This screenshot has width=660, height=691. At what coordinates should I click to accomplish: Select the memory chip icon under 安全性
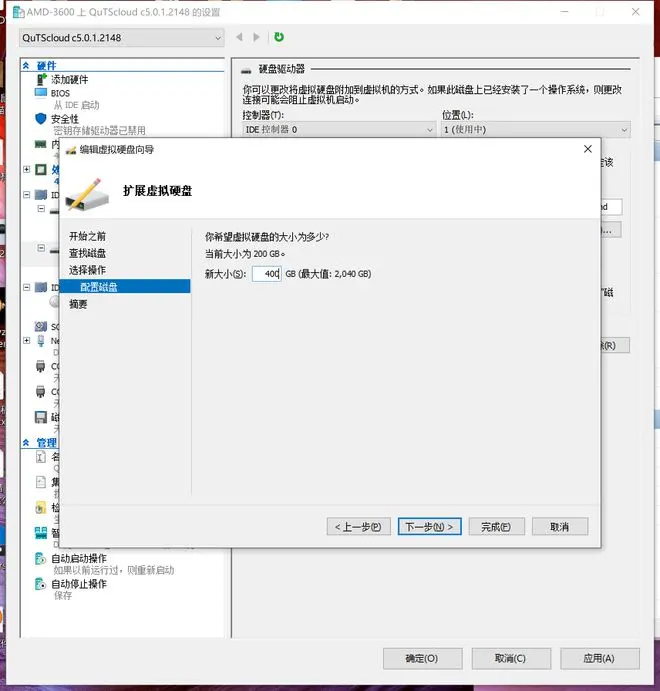click(x=41, y=144)
